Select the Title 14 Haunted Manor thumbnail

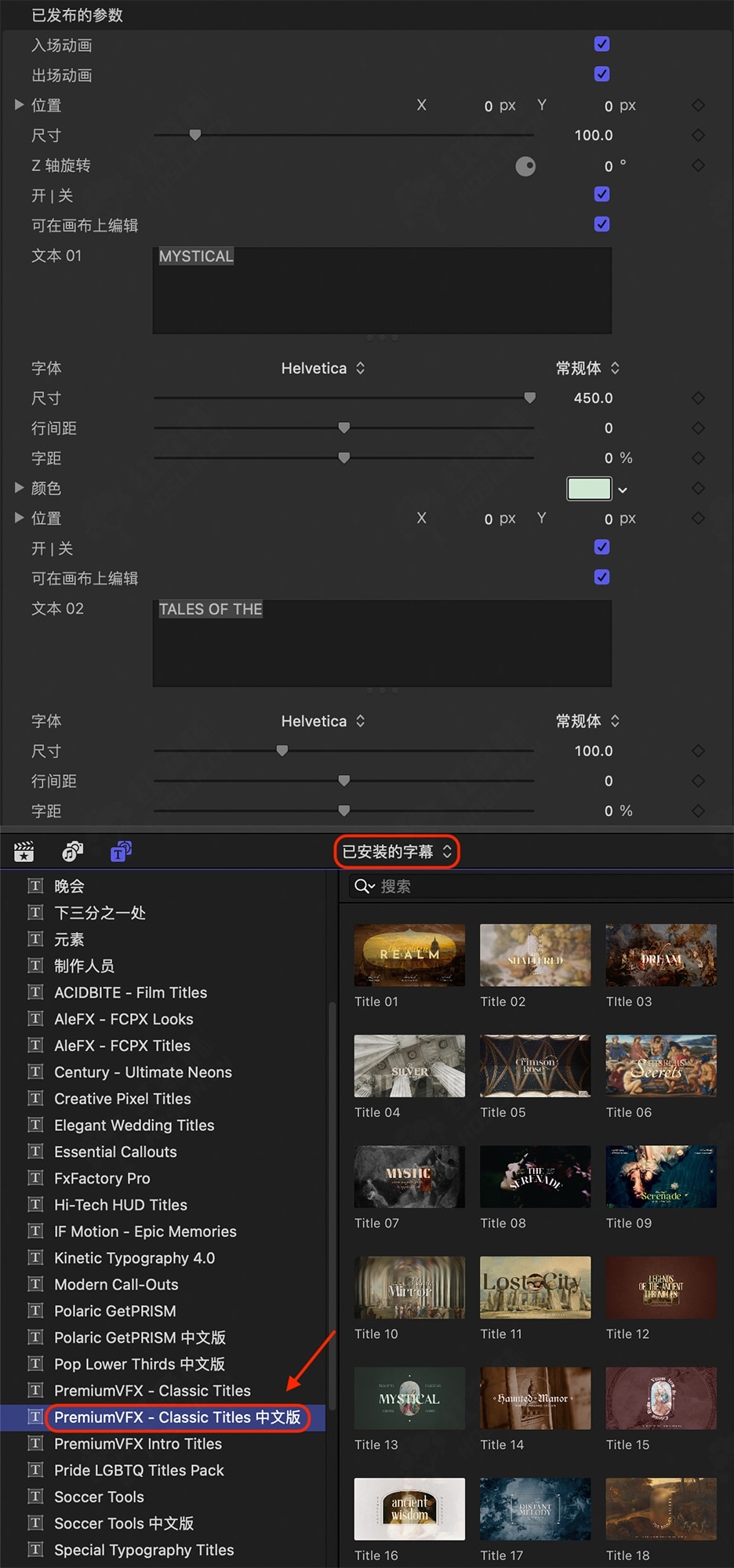point(536,1398)
